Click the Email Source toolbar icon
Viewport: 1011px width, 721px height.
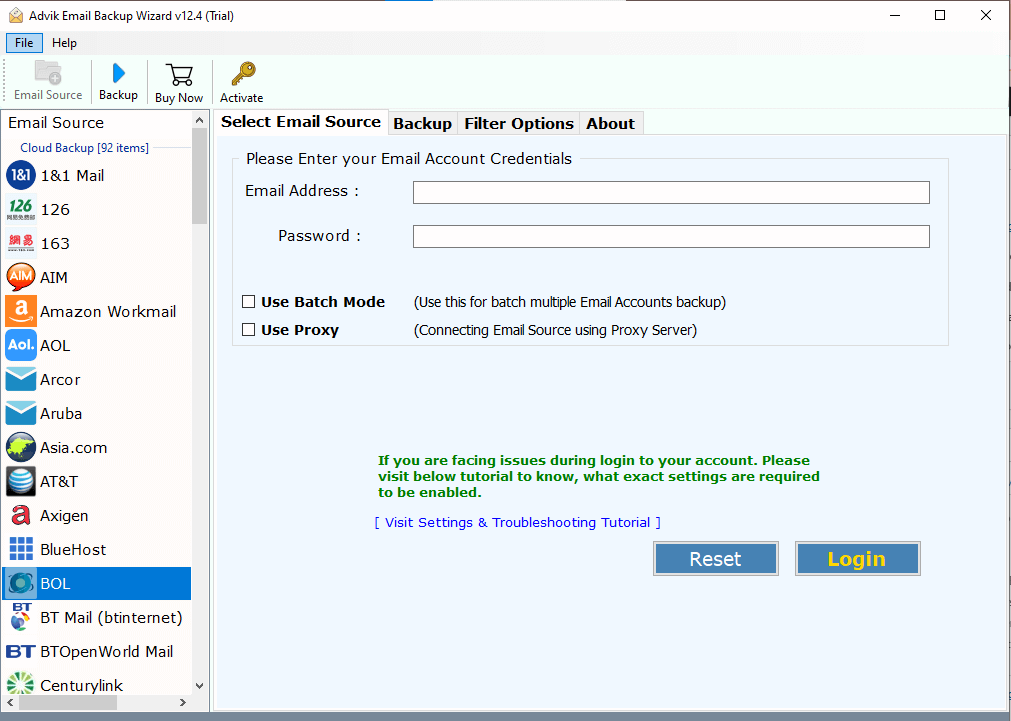point(48,72)
